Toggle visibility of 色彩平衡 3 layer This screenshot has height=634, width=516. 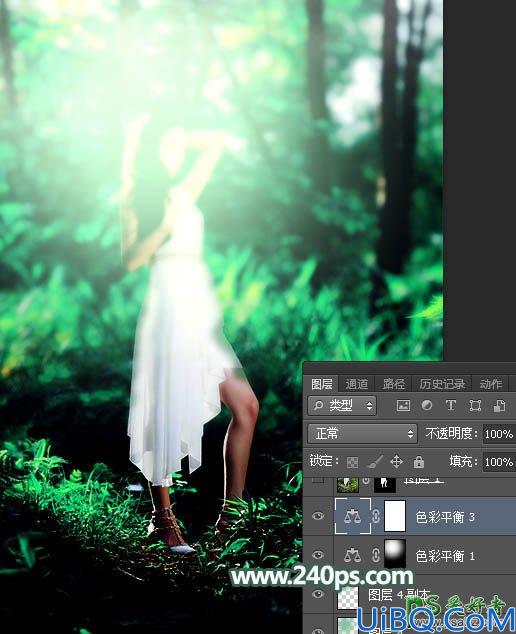(318, 516)
